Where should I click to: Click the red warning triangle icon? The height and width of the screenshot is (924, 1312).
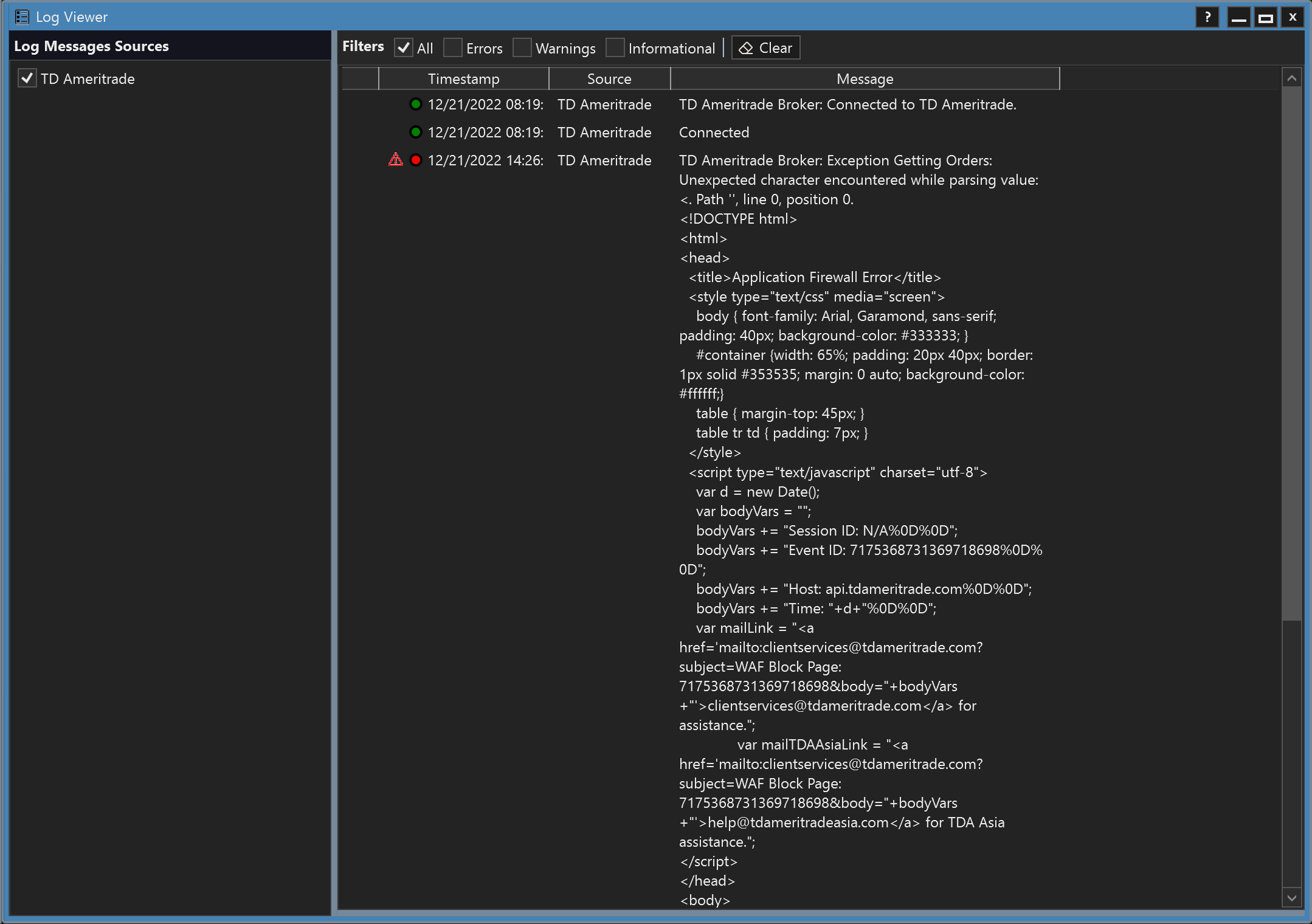[396, 160]
